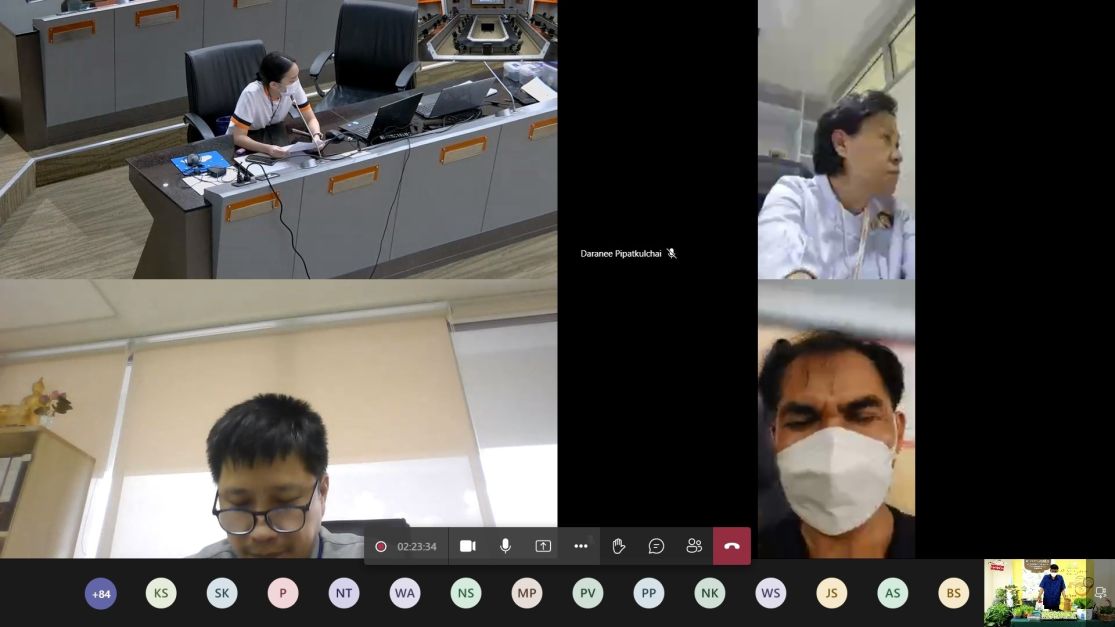Raise your hand in the meeting
1115x627 pixels.
619,546
